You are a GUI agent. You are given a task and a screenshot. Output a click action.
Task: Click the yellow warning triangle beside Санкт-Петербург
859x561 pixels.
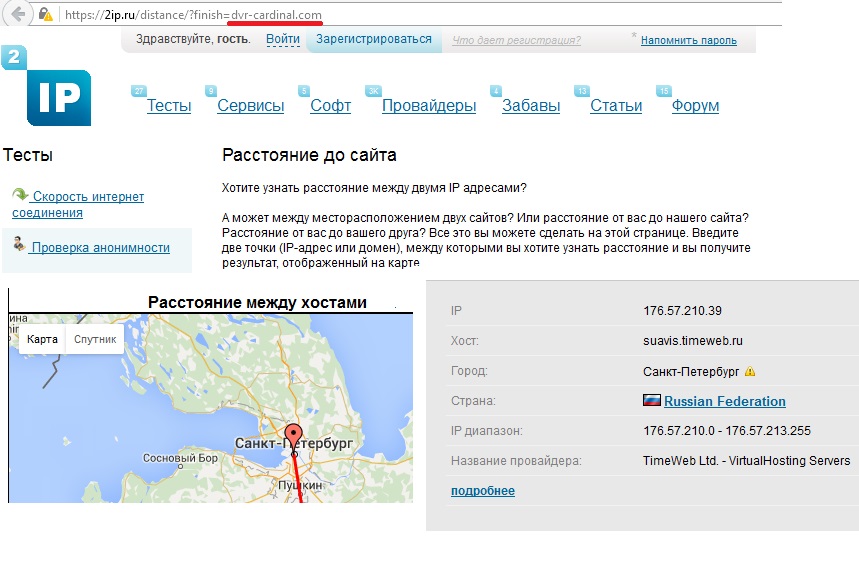750,372
